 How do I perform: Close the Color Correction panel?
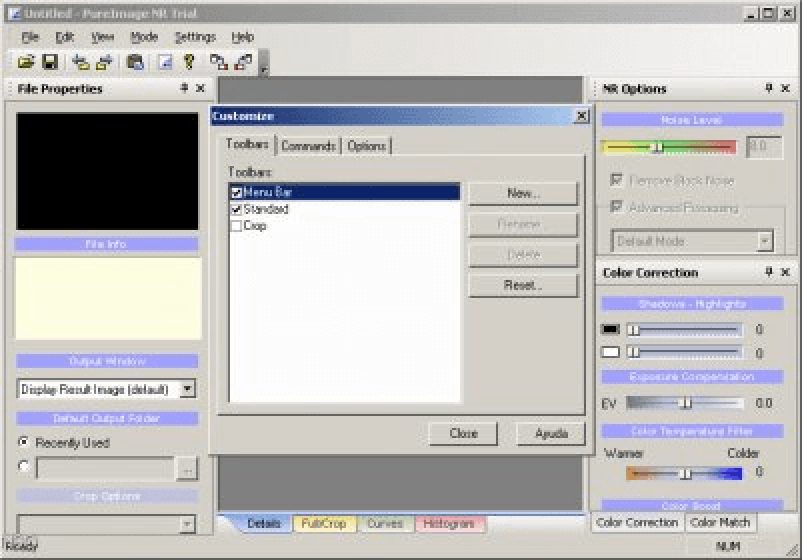[786, 272]
